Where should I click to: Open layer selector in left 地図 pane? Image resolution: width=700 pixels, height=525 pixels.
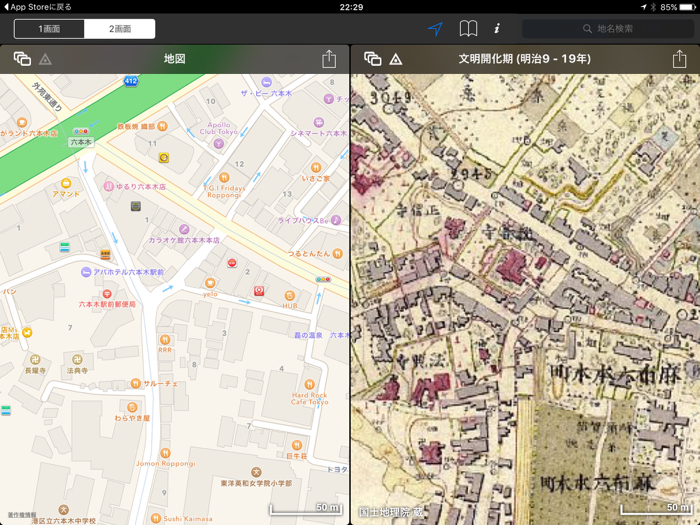(x=21, y=59)
